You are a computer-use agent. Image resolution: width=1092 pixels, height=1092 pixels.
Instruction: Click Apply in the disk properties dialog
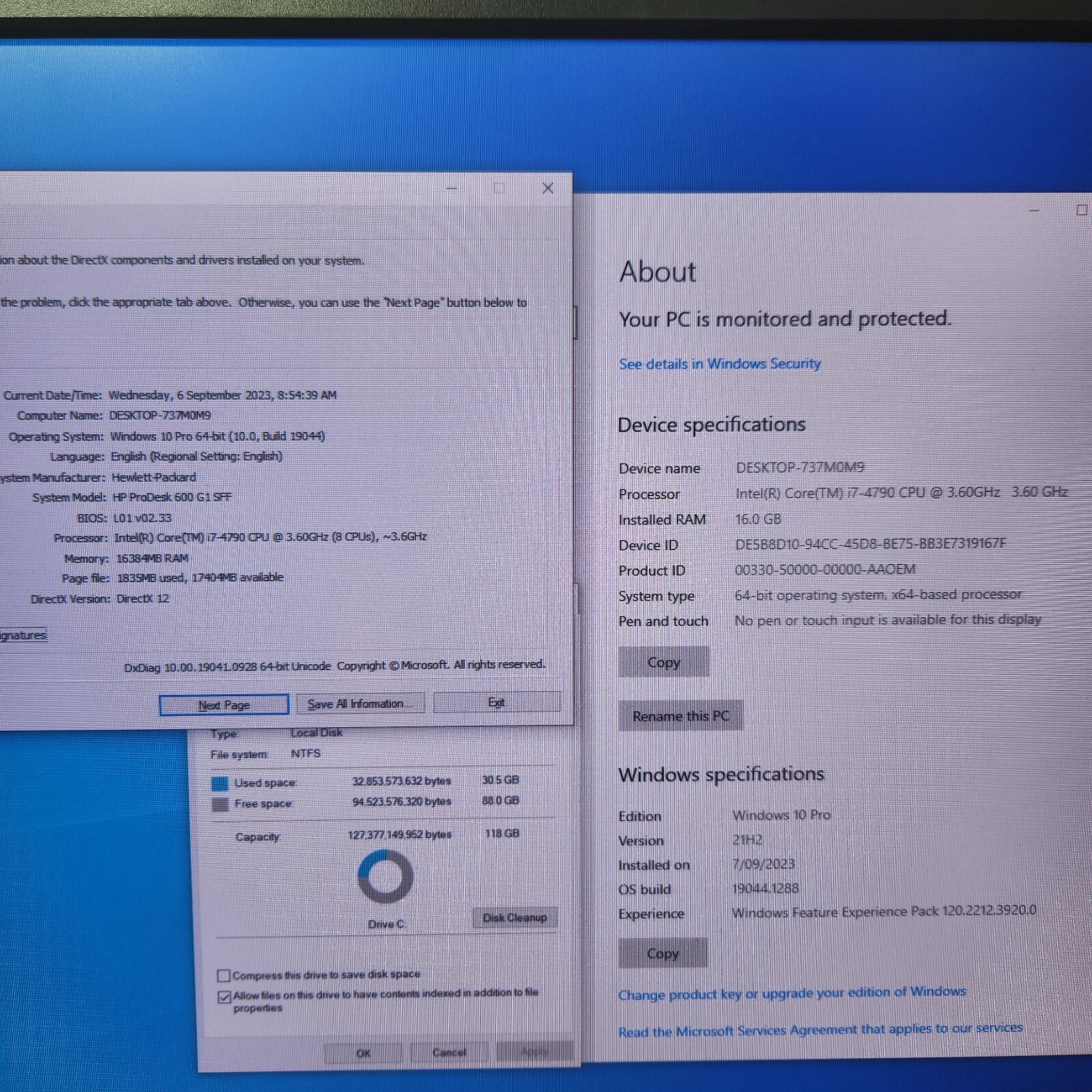coord(535,1052)
